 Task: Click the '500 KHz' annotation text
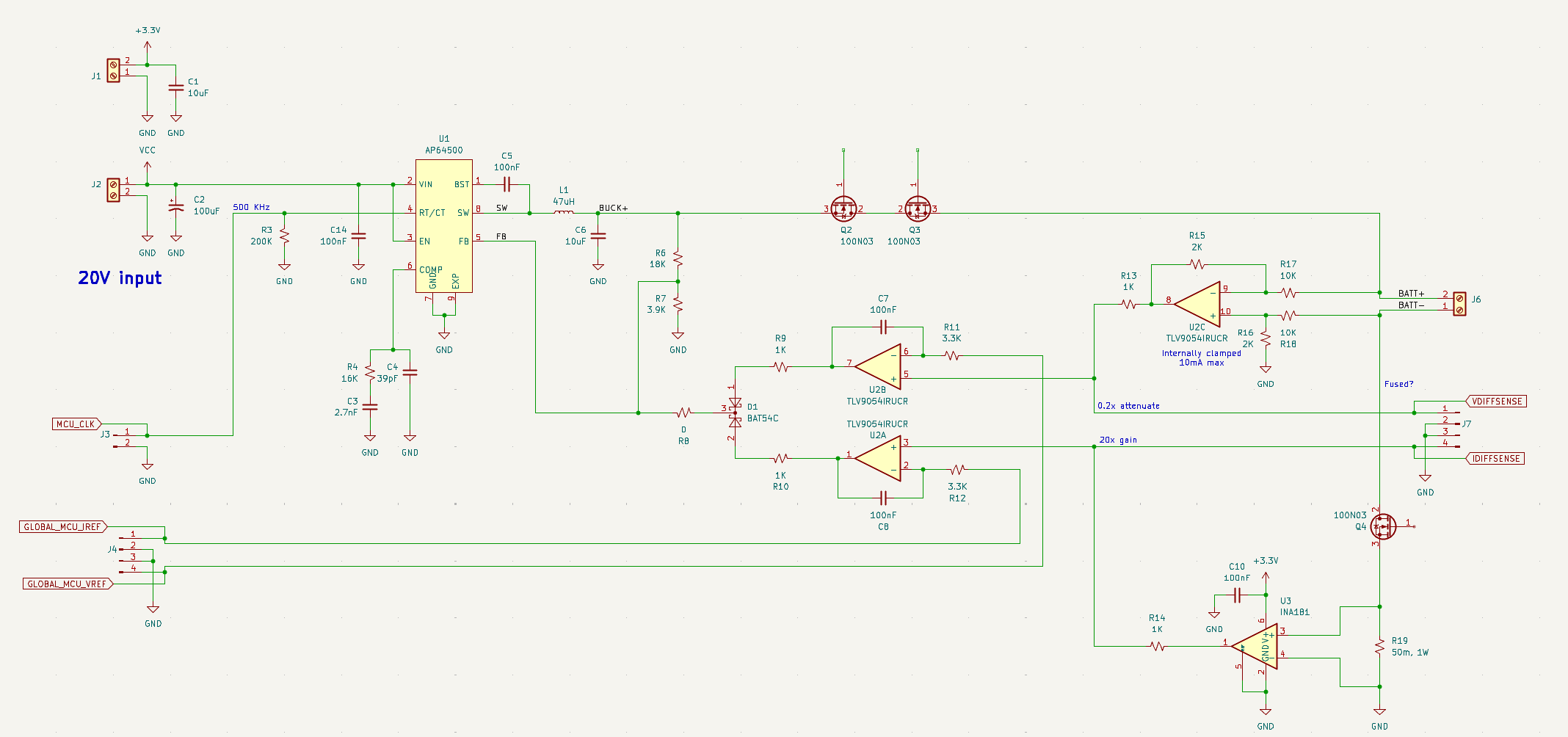click(x=251, y=207)
